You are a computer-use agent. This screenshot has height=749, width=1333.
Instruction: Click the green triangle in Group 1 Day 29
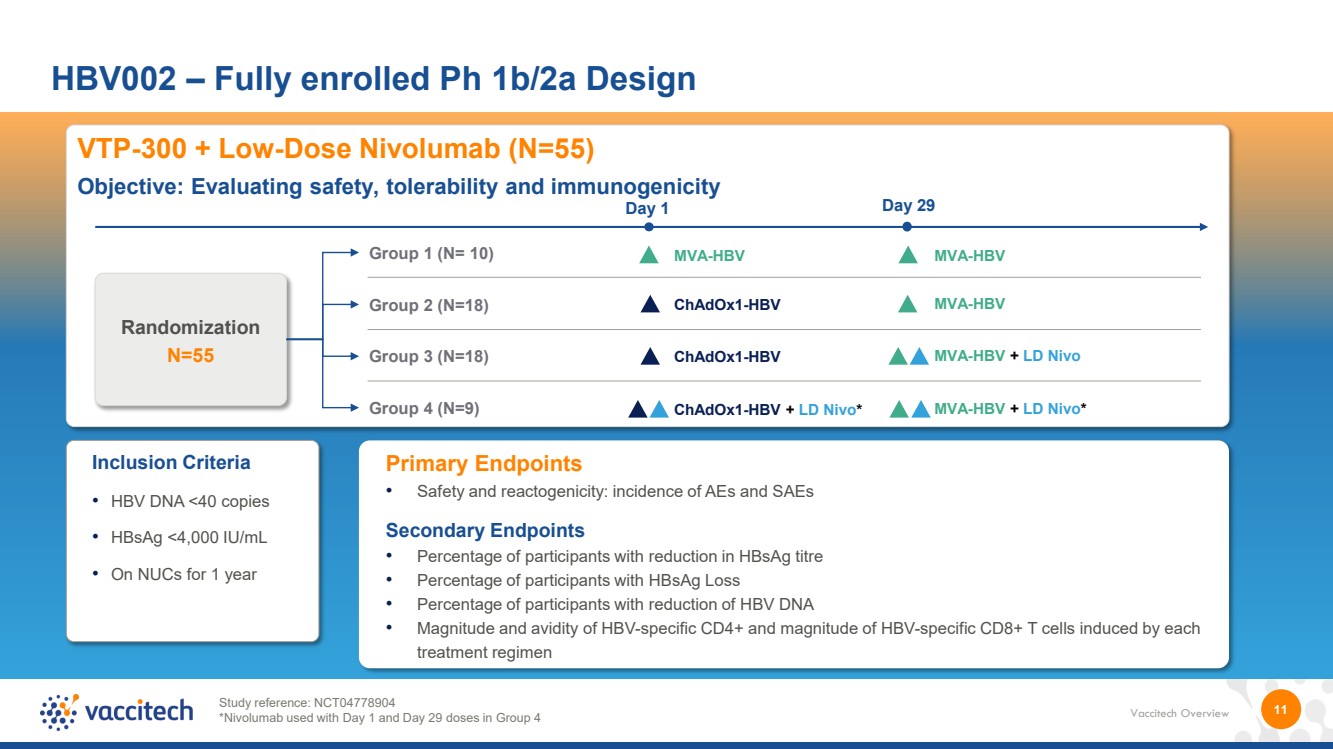(x=908, y=255)
